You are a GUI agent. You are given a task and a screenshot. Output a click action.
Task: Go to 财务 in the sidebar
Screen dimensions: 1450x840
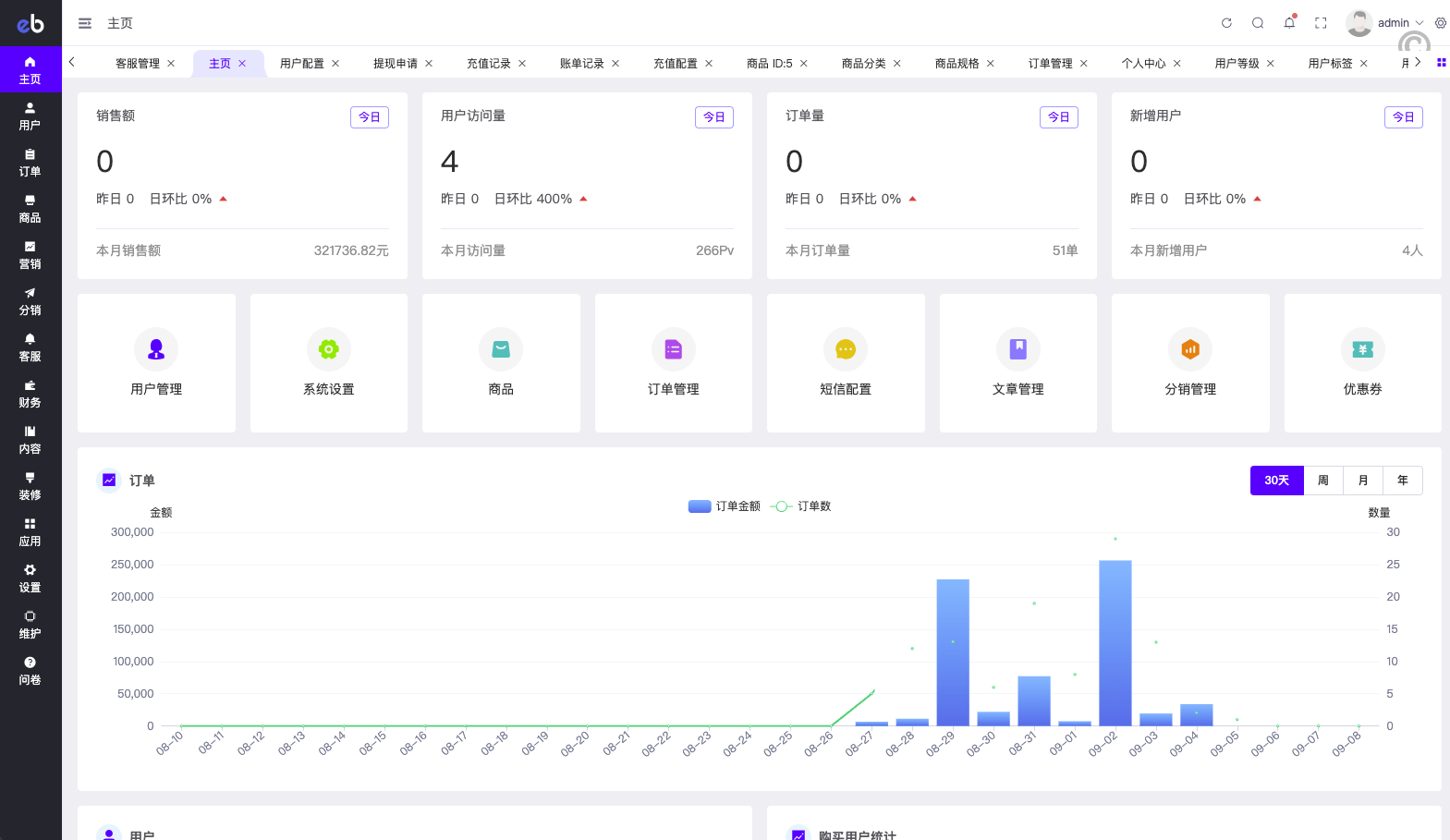pos(30,394)
